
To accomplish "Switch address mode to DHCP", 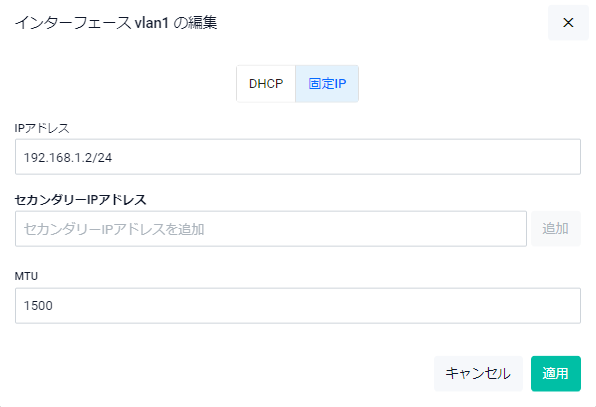I will tap(266, 84).
